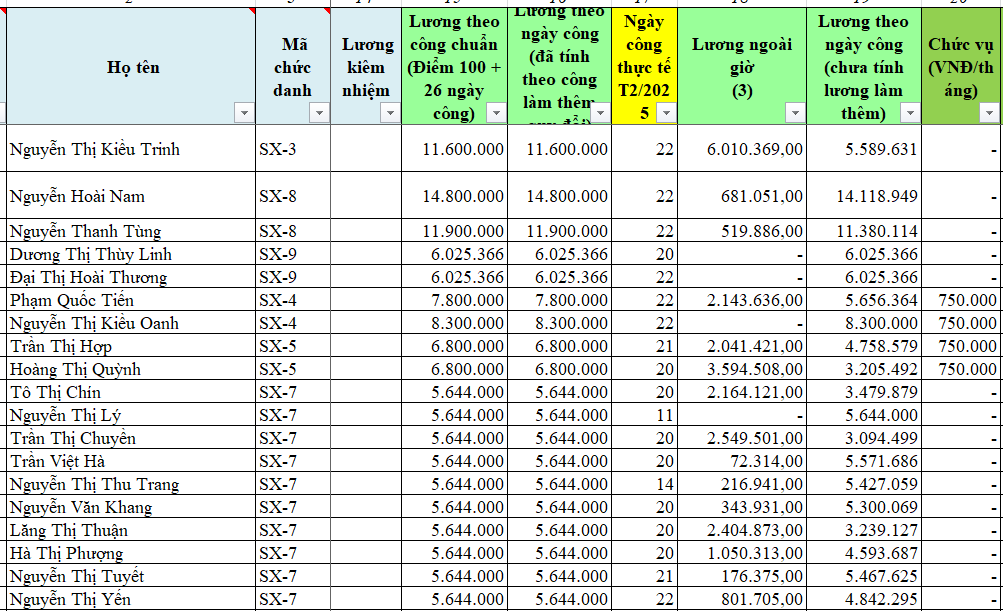This screenshot has height=611, width=1003.
Task: Expand the Lương kiêm nhiệm filter arrow
Action: pyautogui.click(x=390, y=113)
